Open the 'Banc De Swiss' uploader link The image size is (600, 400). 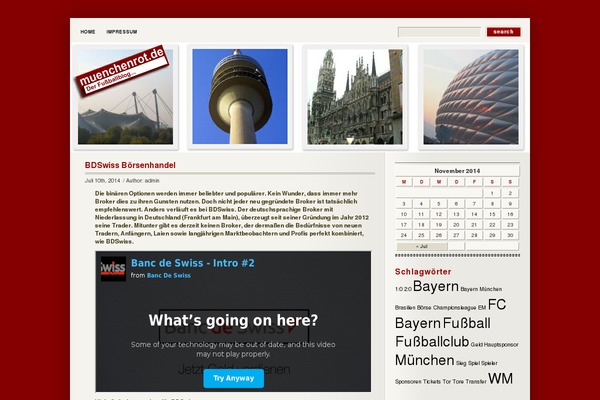click(169, 275)
